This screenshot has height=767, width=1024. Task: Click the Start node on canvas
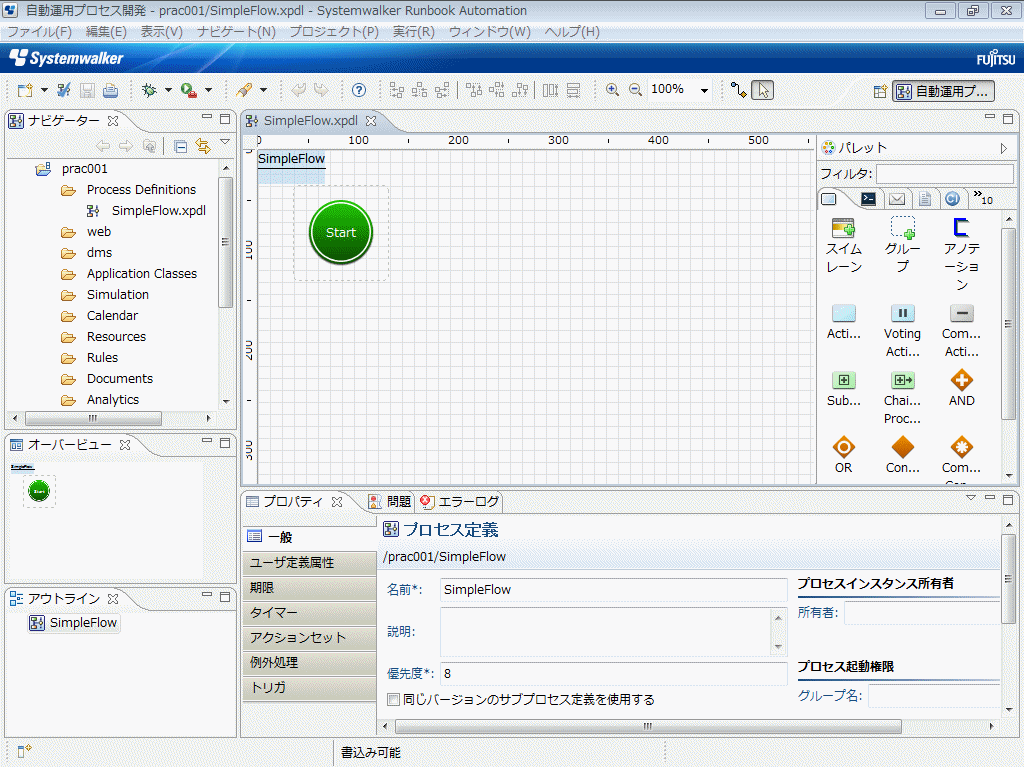tap(341, 233)
